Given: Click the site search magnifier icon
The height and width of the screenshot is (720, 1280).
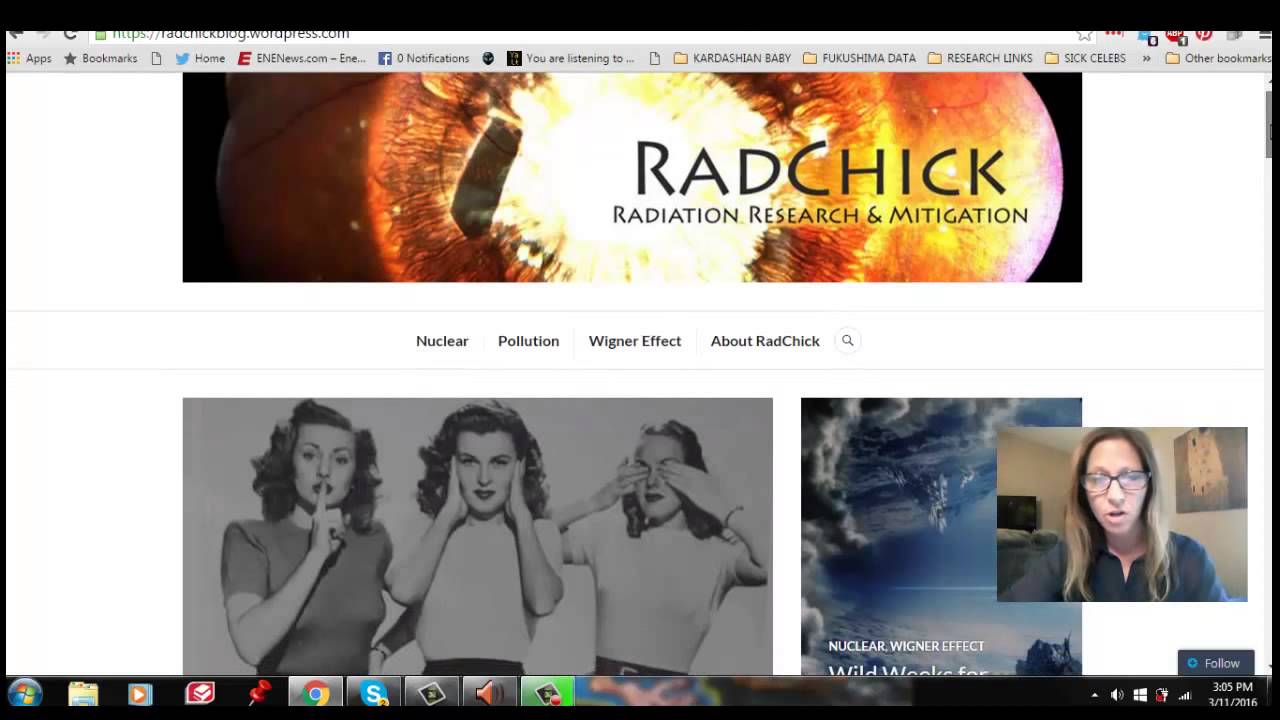Looking at the screenshot, I should [x=848, y=341].
